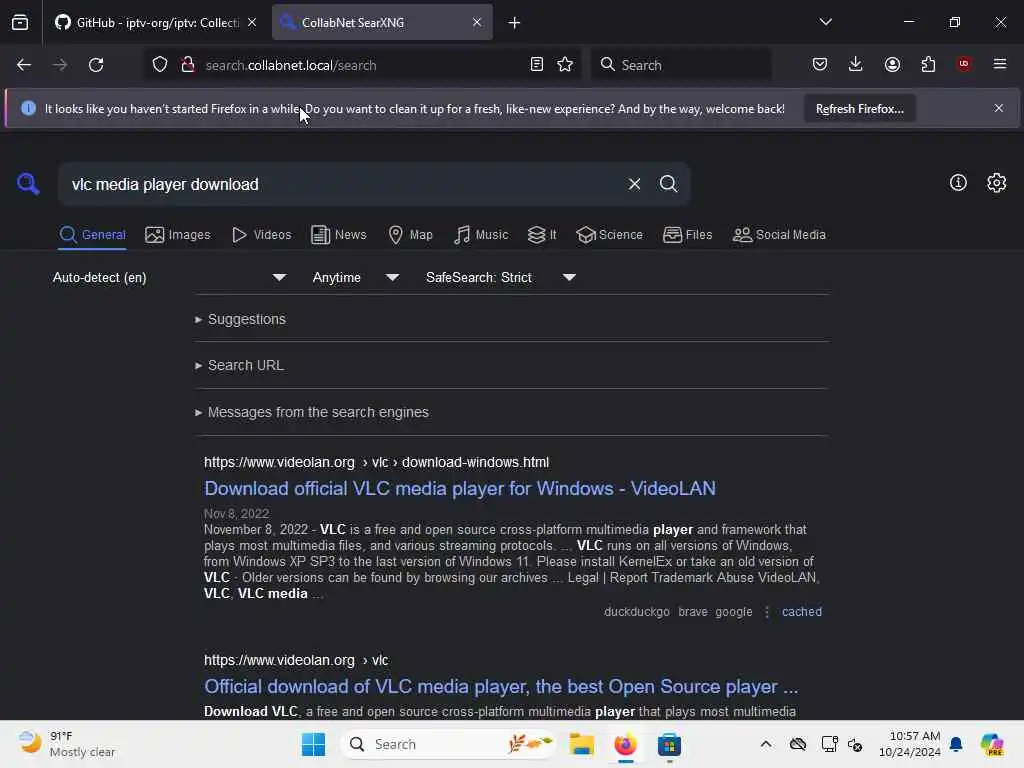Open the Extensions puzzle icon
The image size is (1024, 768).
928,64
